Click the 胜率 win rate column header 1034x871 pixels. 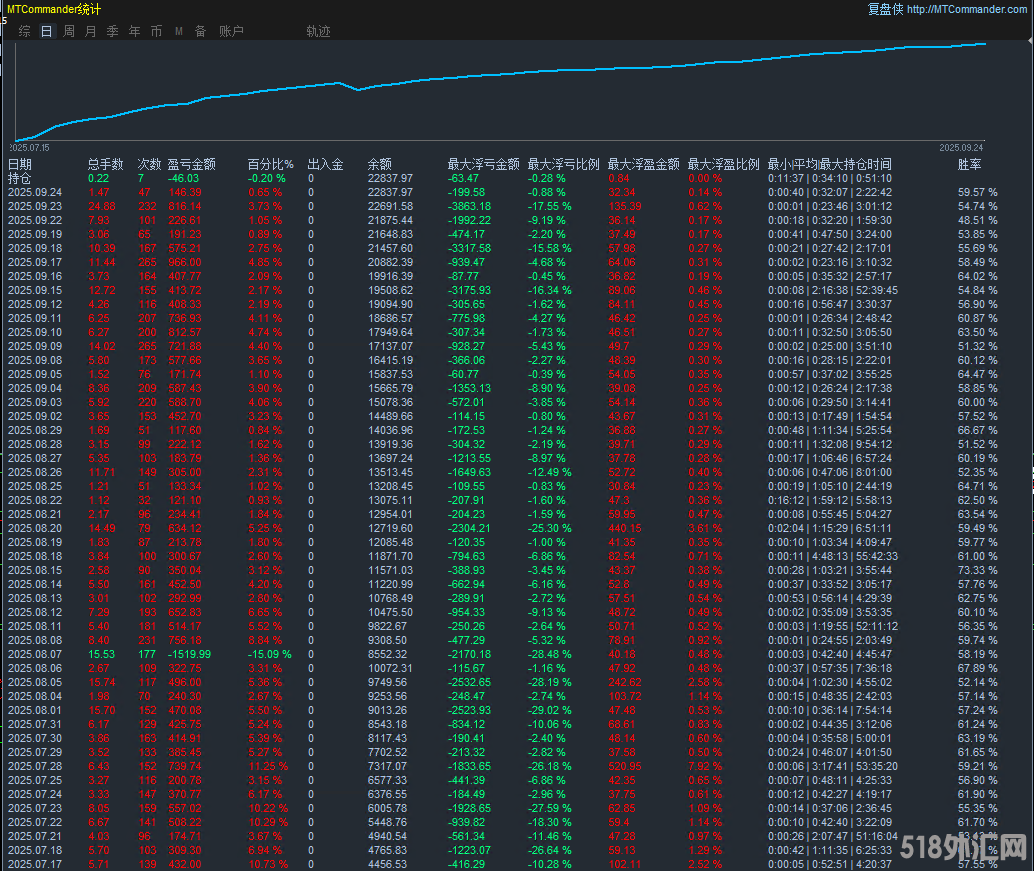[x=969, y=164]
